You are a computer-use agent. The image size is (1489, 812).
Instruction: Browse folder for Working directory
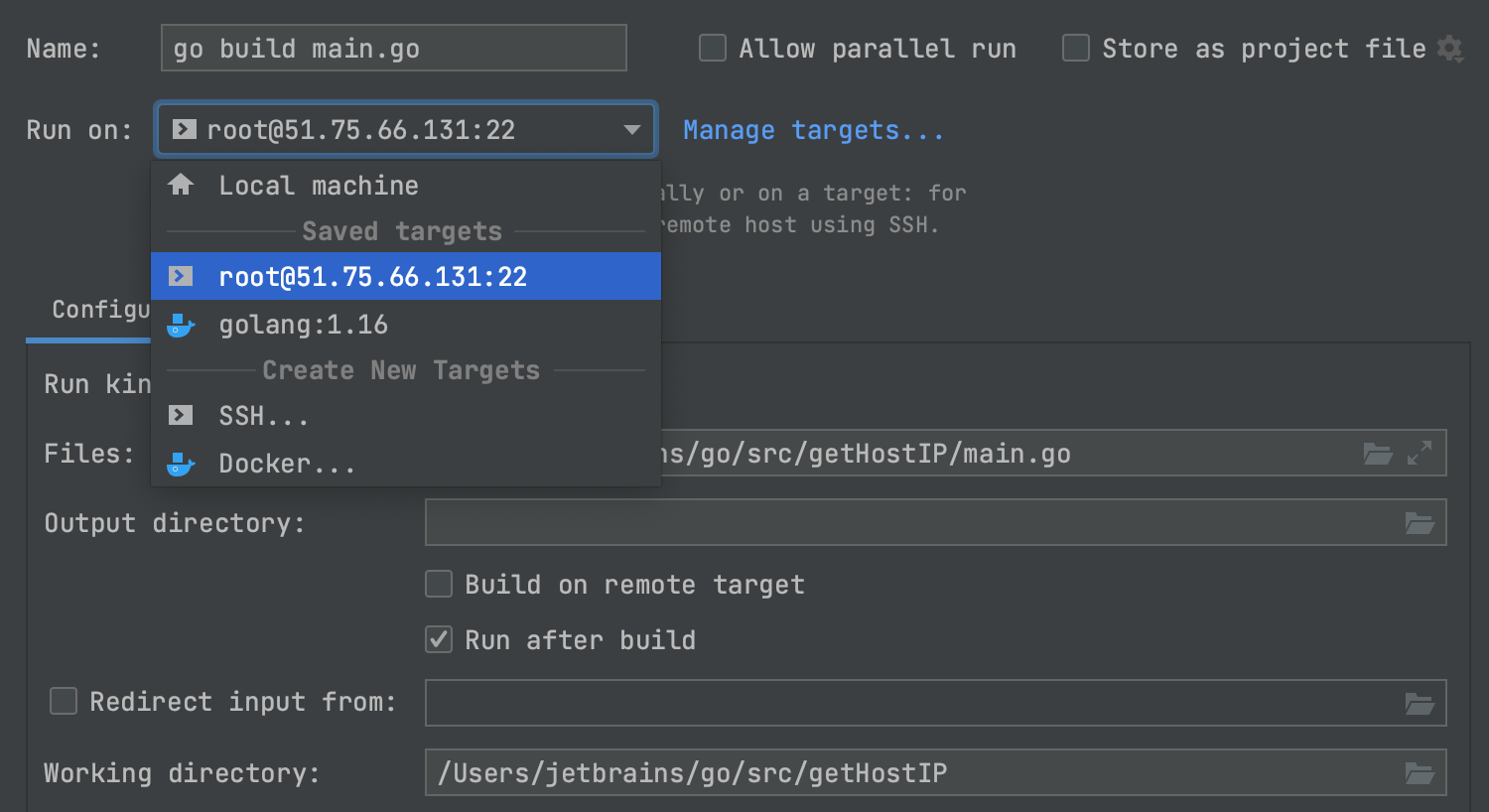[1420, 773]
